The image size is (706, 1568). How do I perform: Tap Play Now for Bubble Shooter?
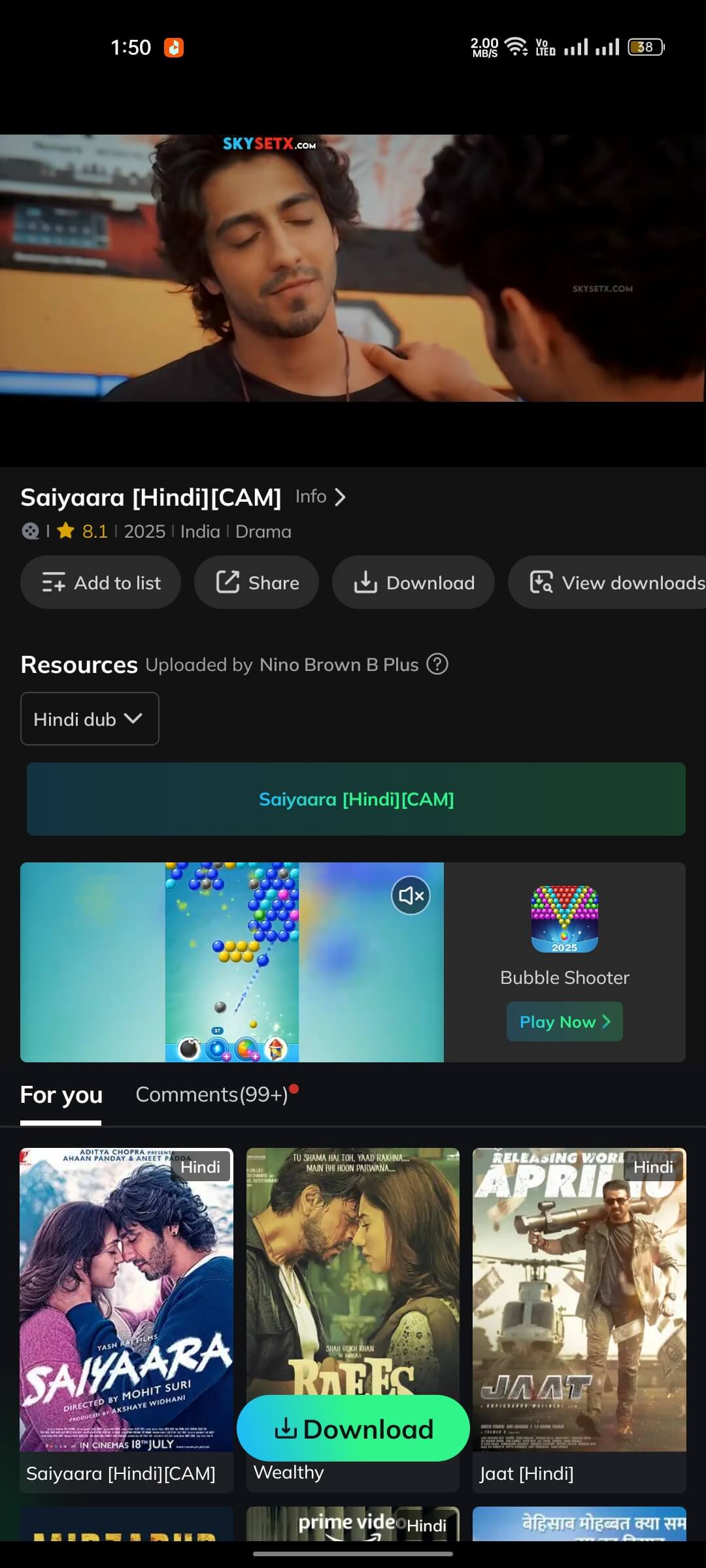tap(565, 1022)
